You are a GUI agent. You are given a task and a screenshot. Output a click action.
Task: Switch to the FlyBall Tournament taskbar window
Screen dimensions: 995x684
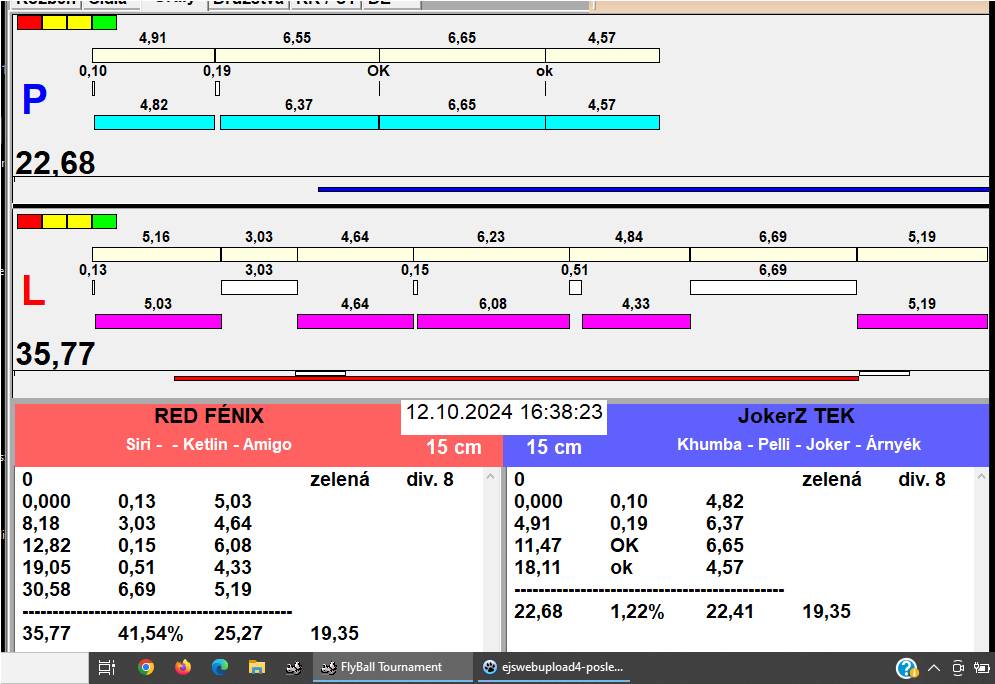coord(392,667)
